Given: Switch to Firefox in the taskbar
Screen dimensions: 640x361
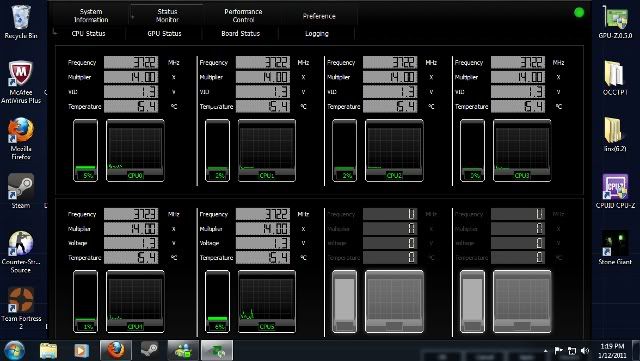Looking at the screenshot, I should (116, 350).
